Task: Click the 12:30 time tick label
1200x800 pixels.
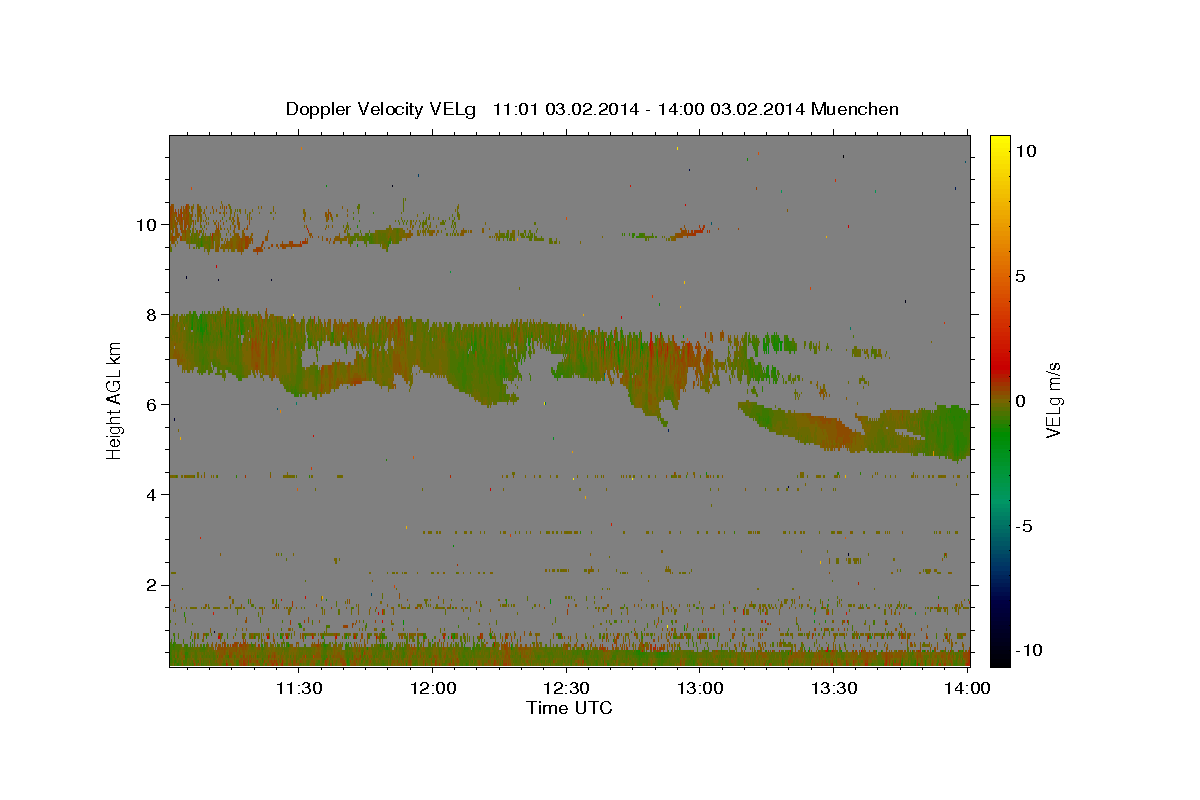Action: click(567, 688)
